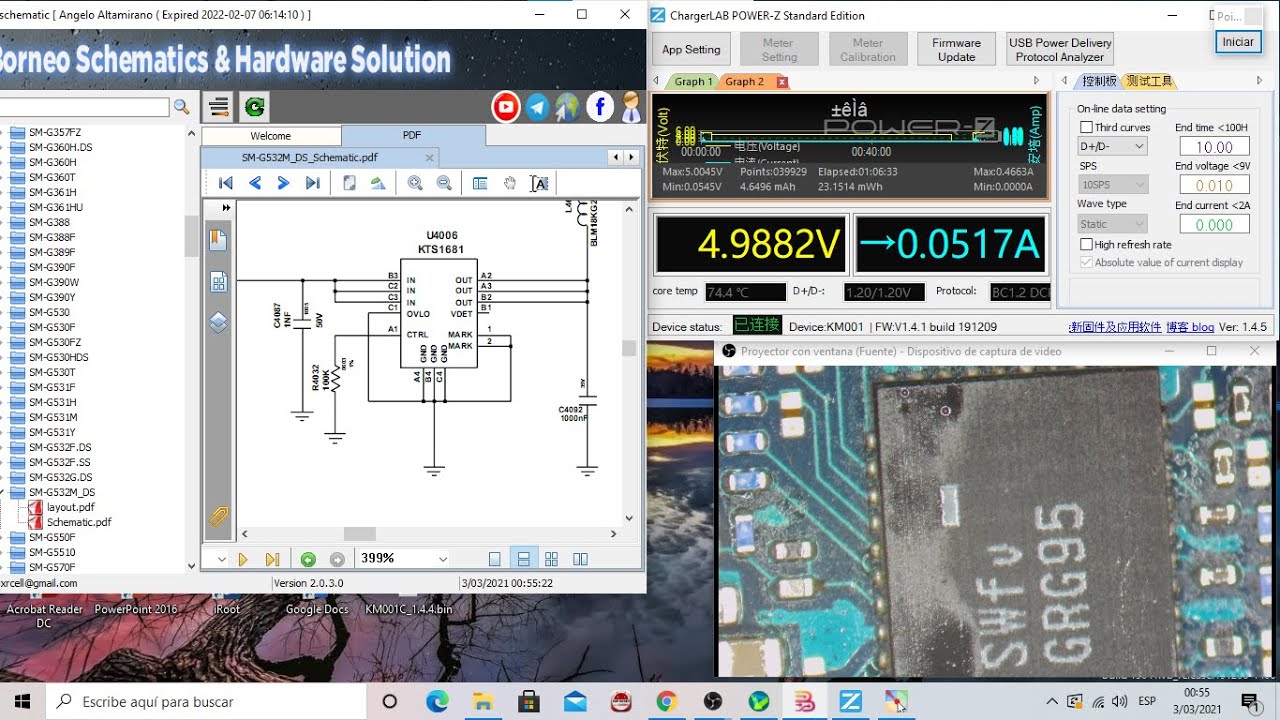The image size is (1280, 720).
Task: Click the Iniciar button
Action: click(1238, 42)
